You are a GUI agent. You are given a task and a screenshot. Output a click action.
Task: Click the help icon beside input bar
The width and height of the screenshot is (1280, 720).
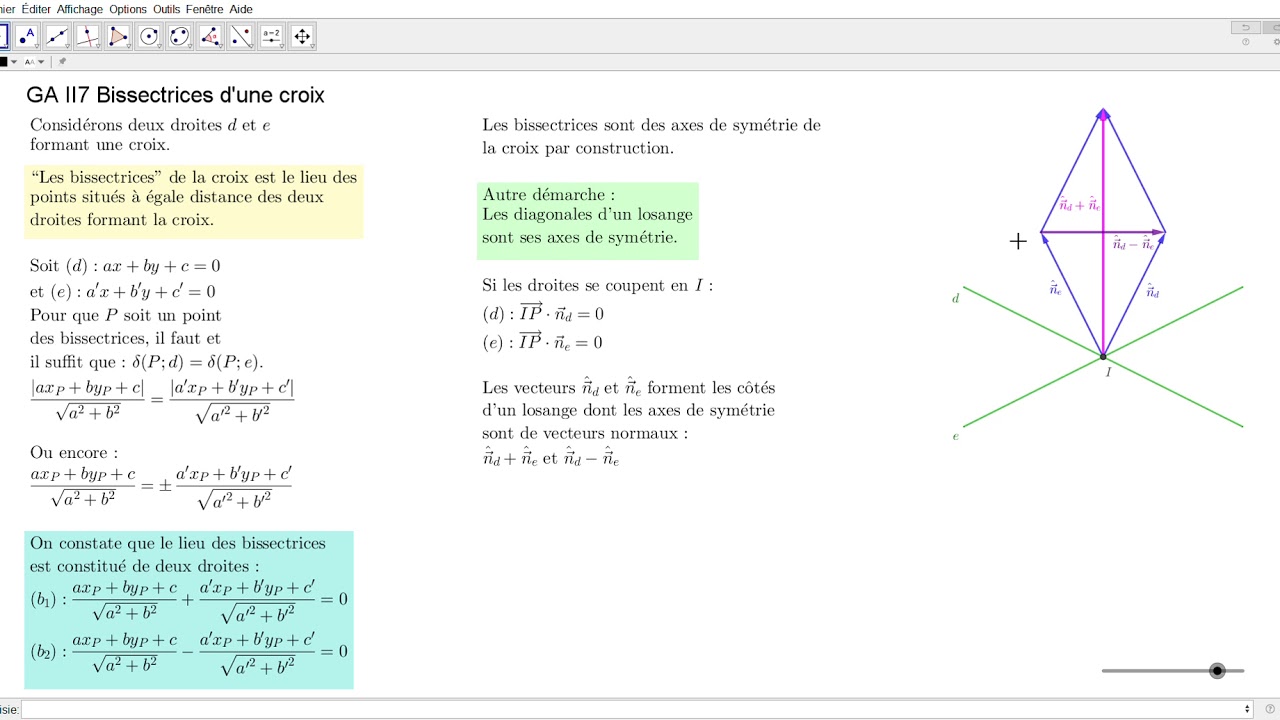click(1270, 709)
